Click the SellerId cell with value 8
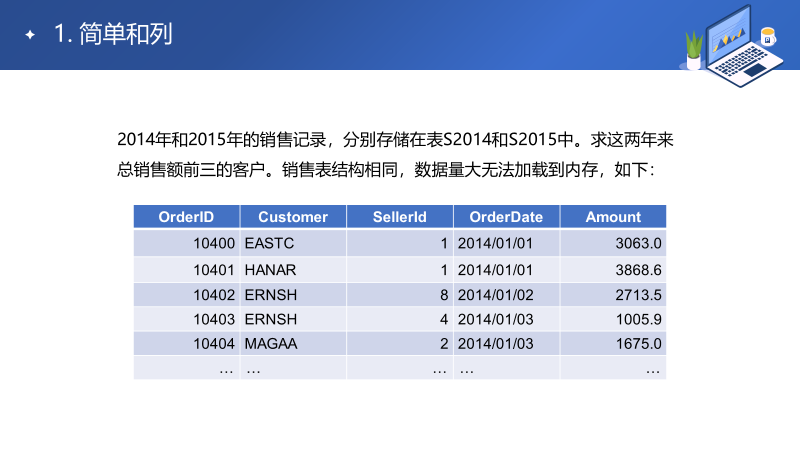Screen dimensions: 800x450 (443, 295)
